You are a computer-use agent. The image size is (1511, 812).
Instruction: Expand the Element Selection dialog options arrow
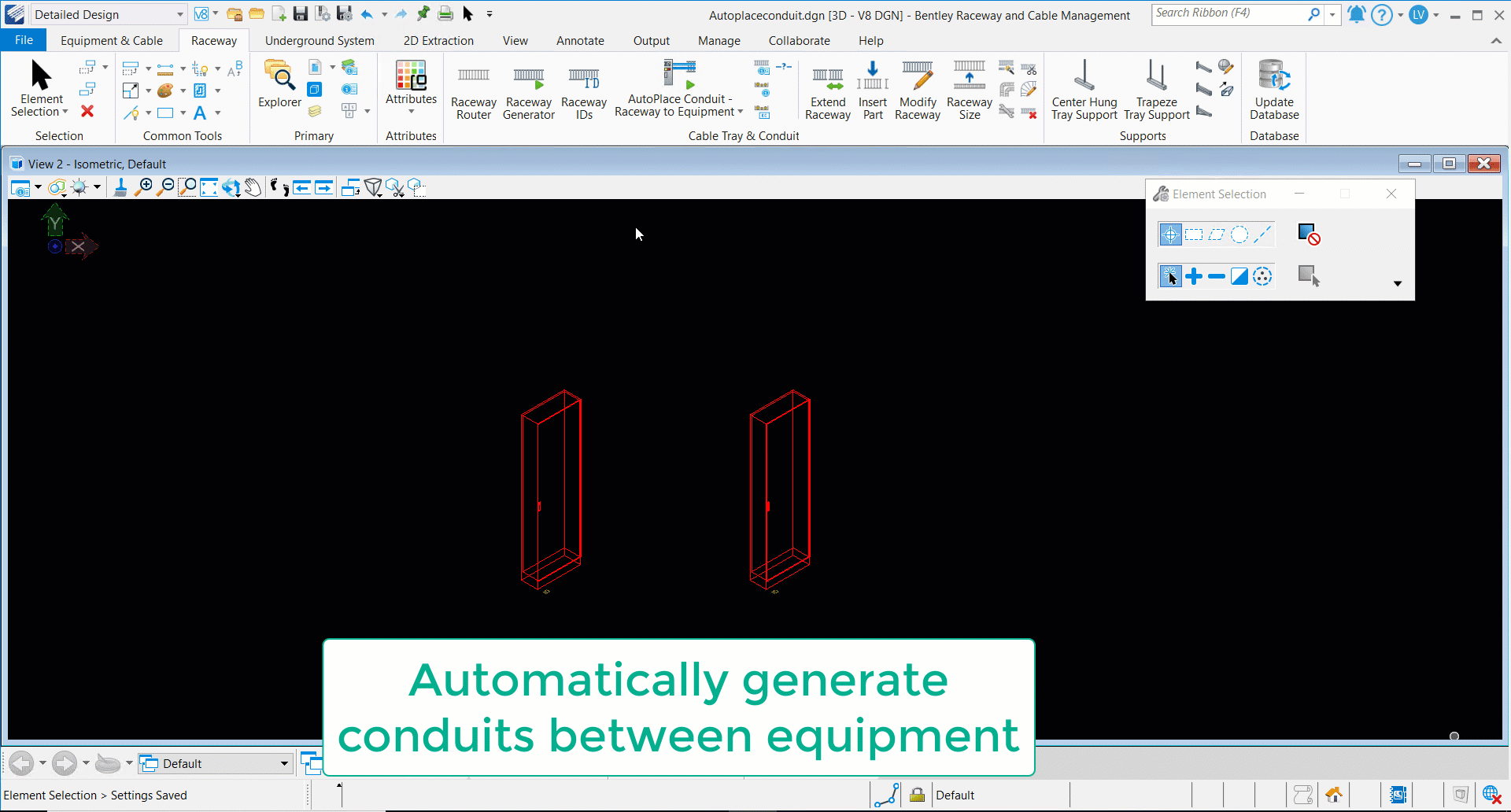(x=1398, y=283)
